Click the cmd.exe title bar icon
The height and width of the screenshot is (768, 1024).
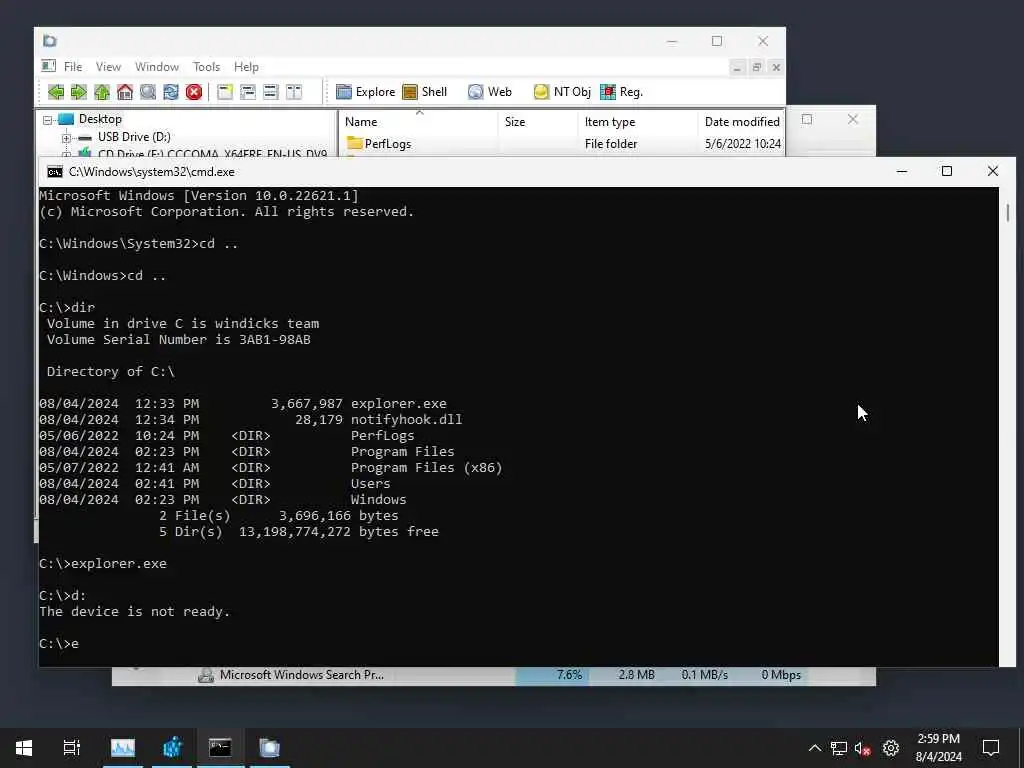click(55, 172)
